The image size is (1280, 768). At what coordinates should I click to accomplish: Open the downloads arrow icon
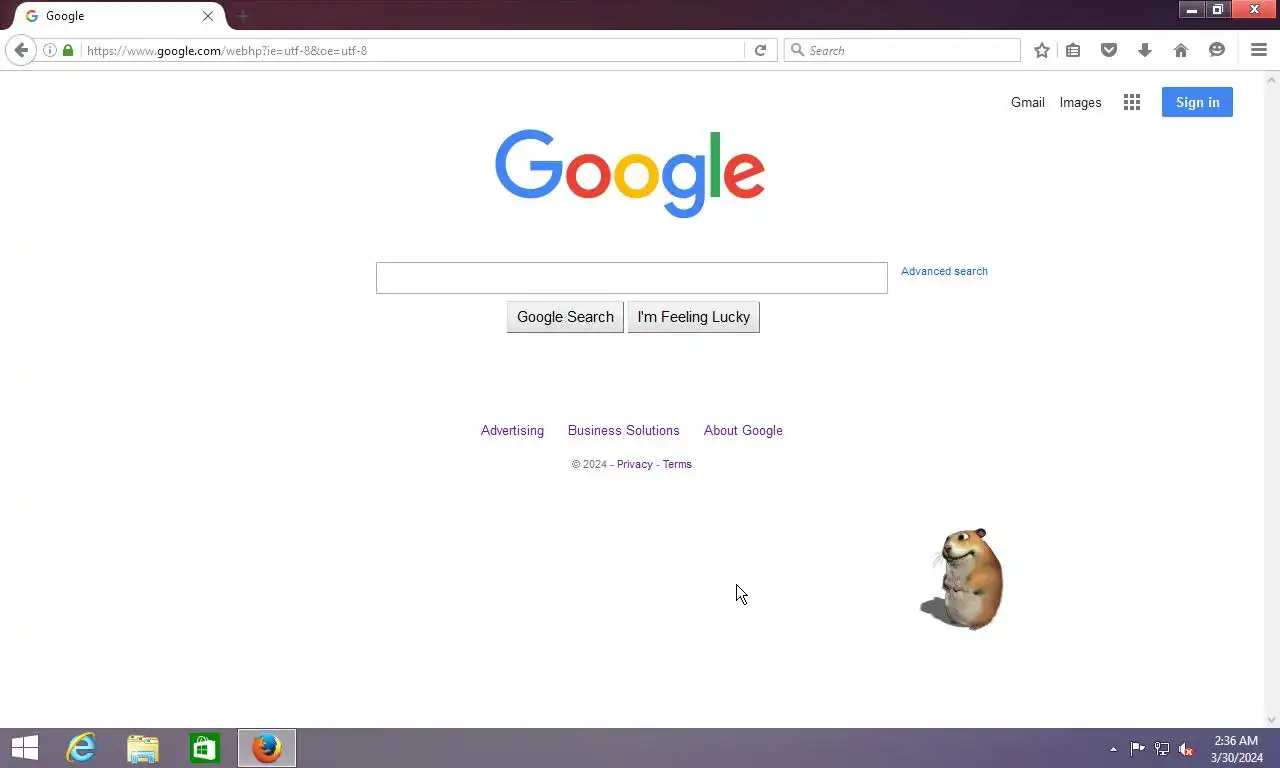(1145, 50)
